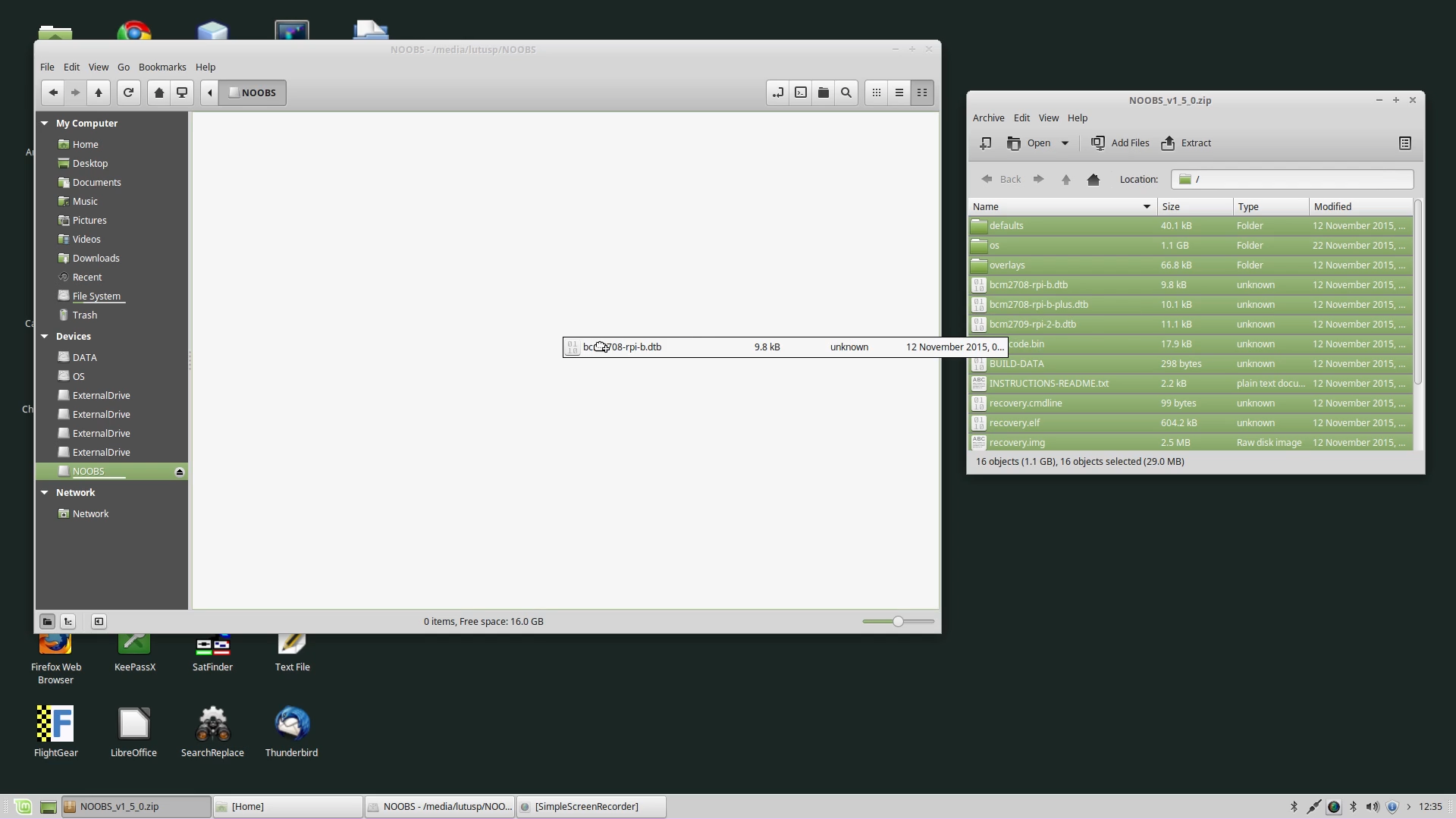Reload the NOOBS folder view
The image size is (1456, 819).
[x=128, y=93]
